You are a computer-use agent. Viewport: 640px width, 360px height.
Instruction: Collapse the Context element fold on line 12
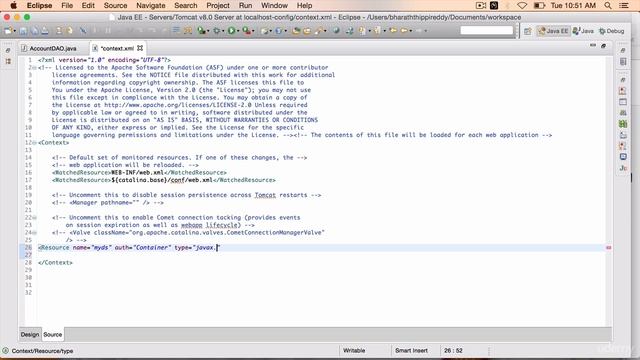point(34,143)
